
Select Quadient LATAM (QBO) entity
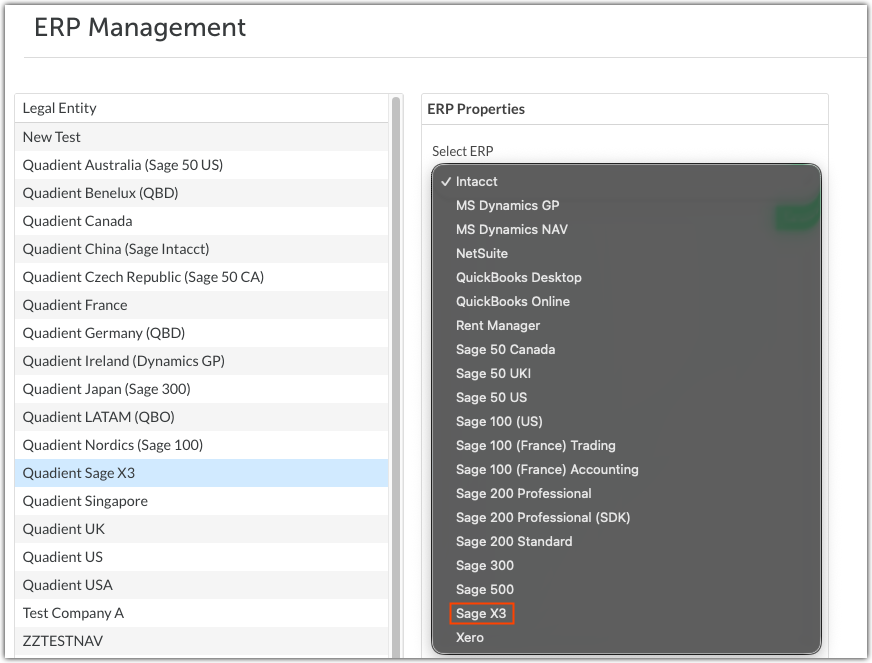(x=201, y=417)
